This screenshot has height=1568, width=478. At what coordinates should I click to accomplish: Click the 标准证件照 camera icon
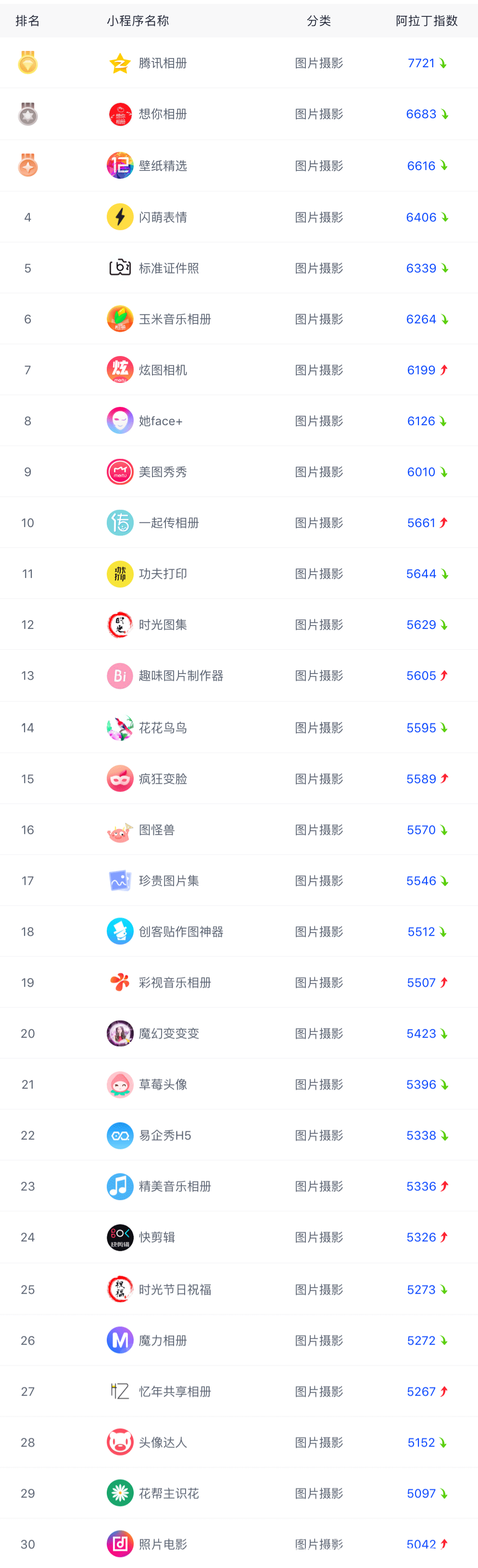pos(120,268)
